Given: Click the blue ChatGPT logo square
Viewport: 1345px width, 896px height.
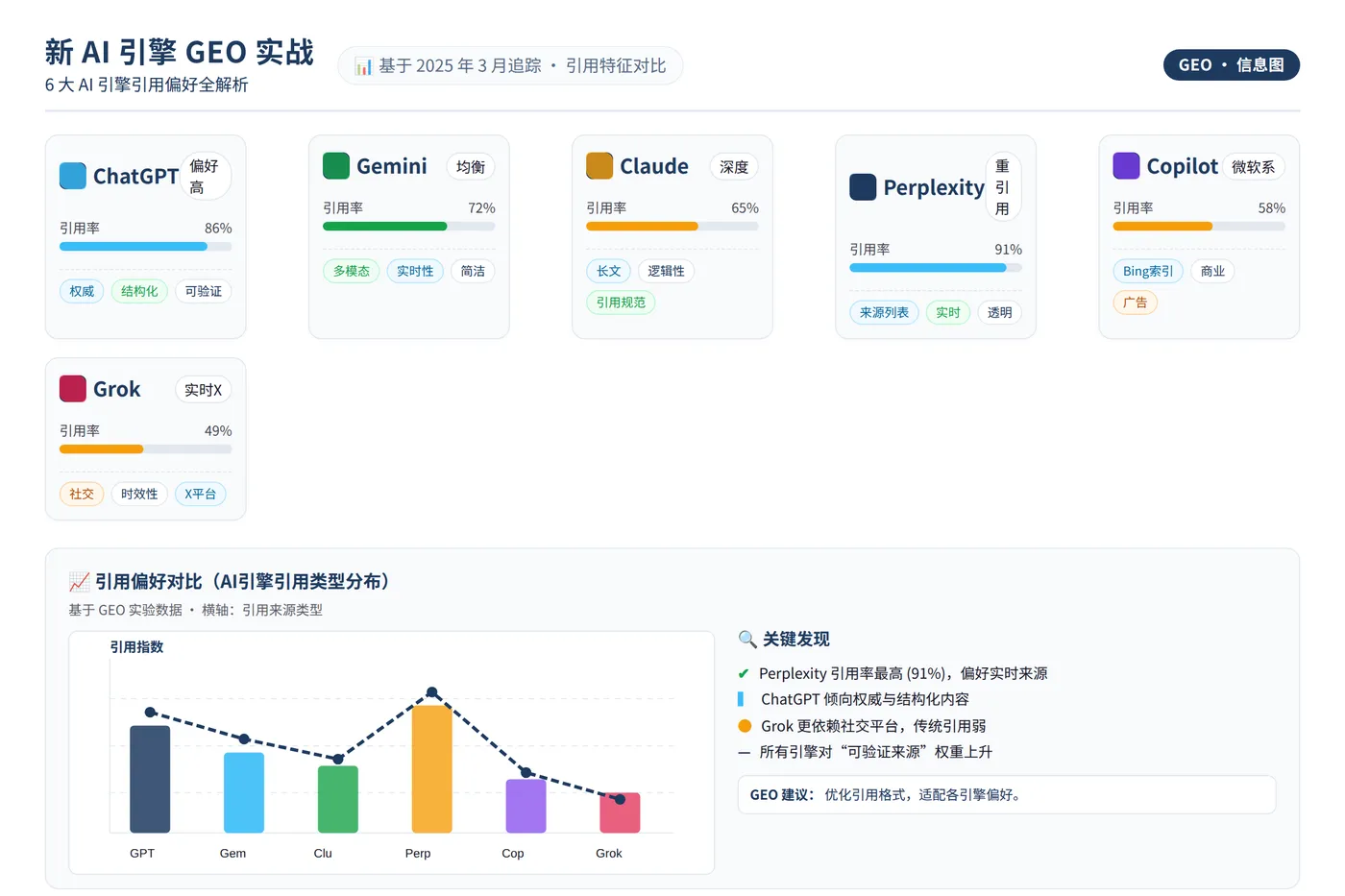Looking at the screenshot, I should pyautogui.click(x=73, y=176).
